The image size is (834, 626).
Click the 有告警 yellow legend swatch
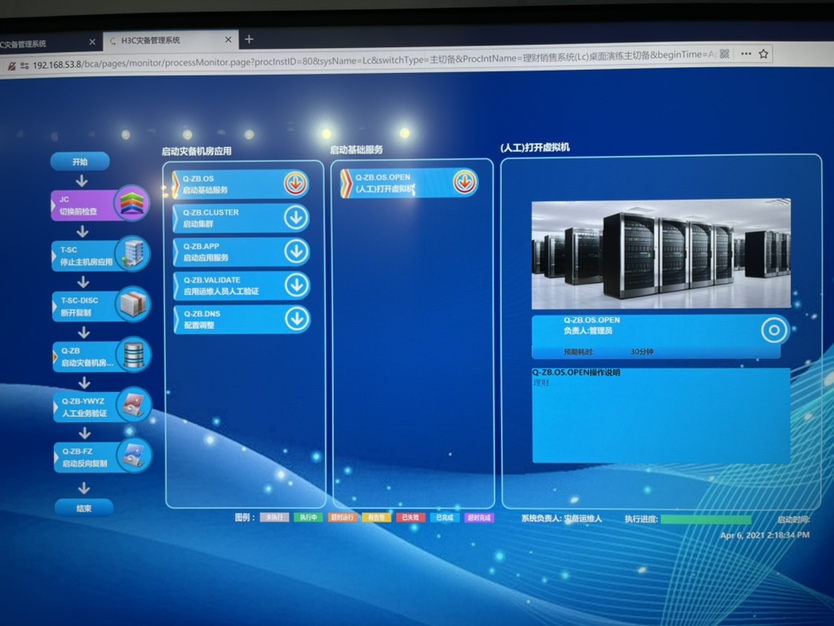pyautogui.click(x=377, y=517)
